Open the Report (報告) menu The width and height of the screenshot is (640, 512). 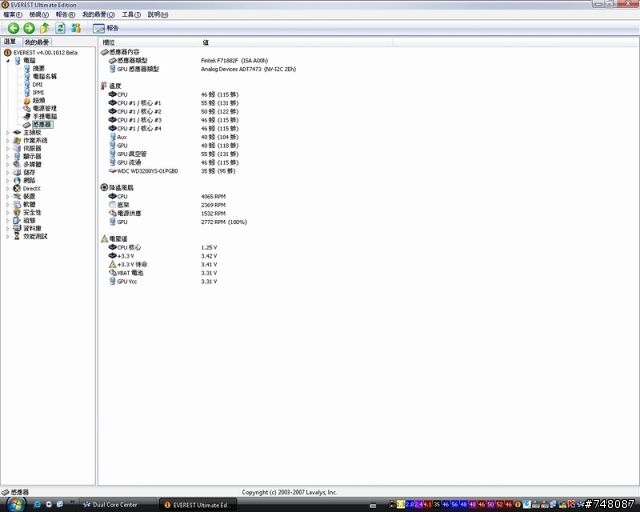click(x=65, y=15)
